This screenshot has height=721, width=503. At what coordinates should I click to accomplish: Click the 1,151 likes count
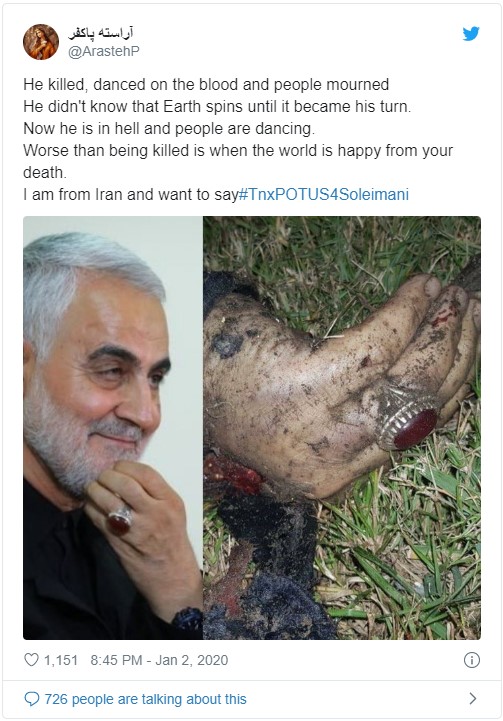click(x=61, y=660)
